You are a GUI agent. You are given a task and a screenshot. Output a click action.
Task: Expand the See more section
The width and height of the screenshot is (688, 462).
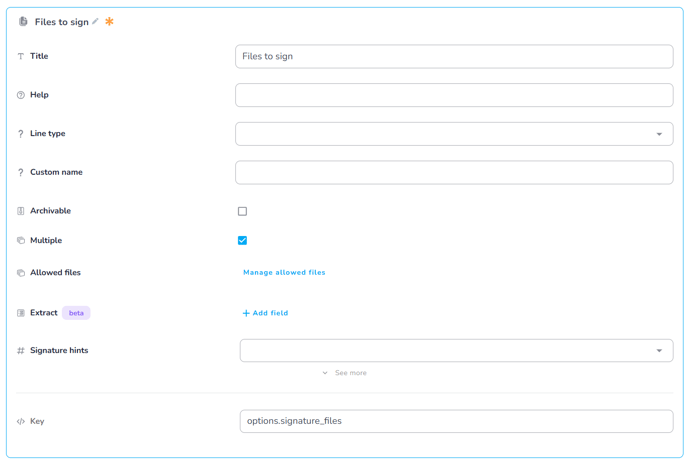click(345, 373)
